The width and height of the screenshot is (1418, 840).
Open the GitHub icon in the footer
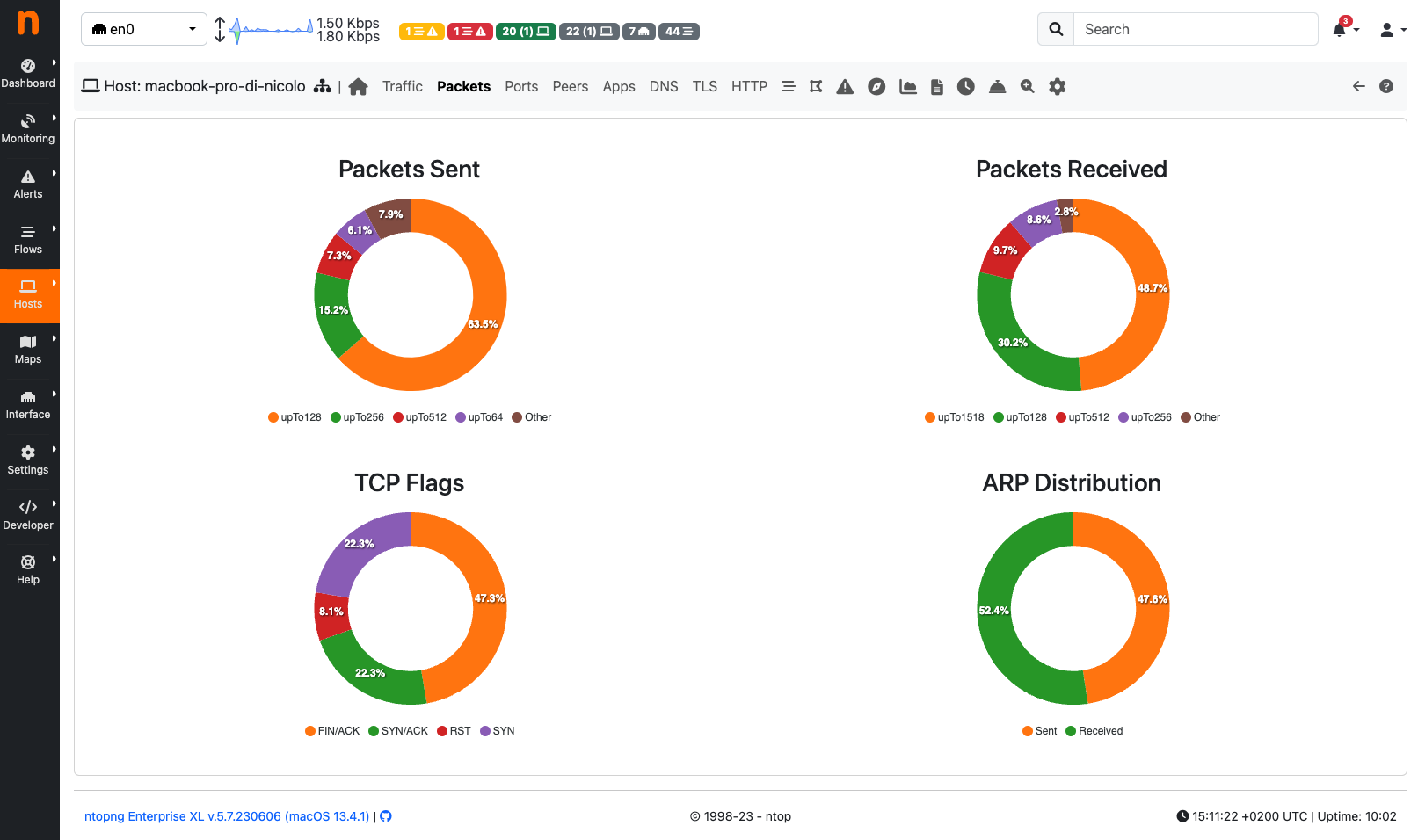click(x=386, y=816)
